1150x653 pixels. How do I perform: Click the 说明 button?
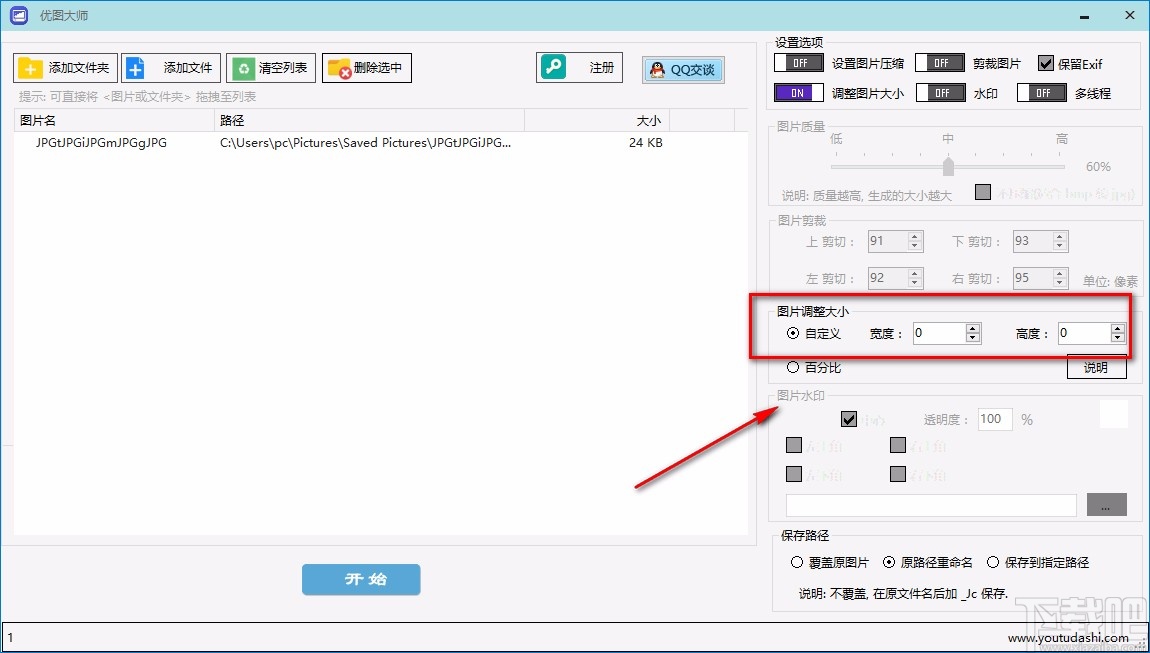[x=1096, y=367]
